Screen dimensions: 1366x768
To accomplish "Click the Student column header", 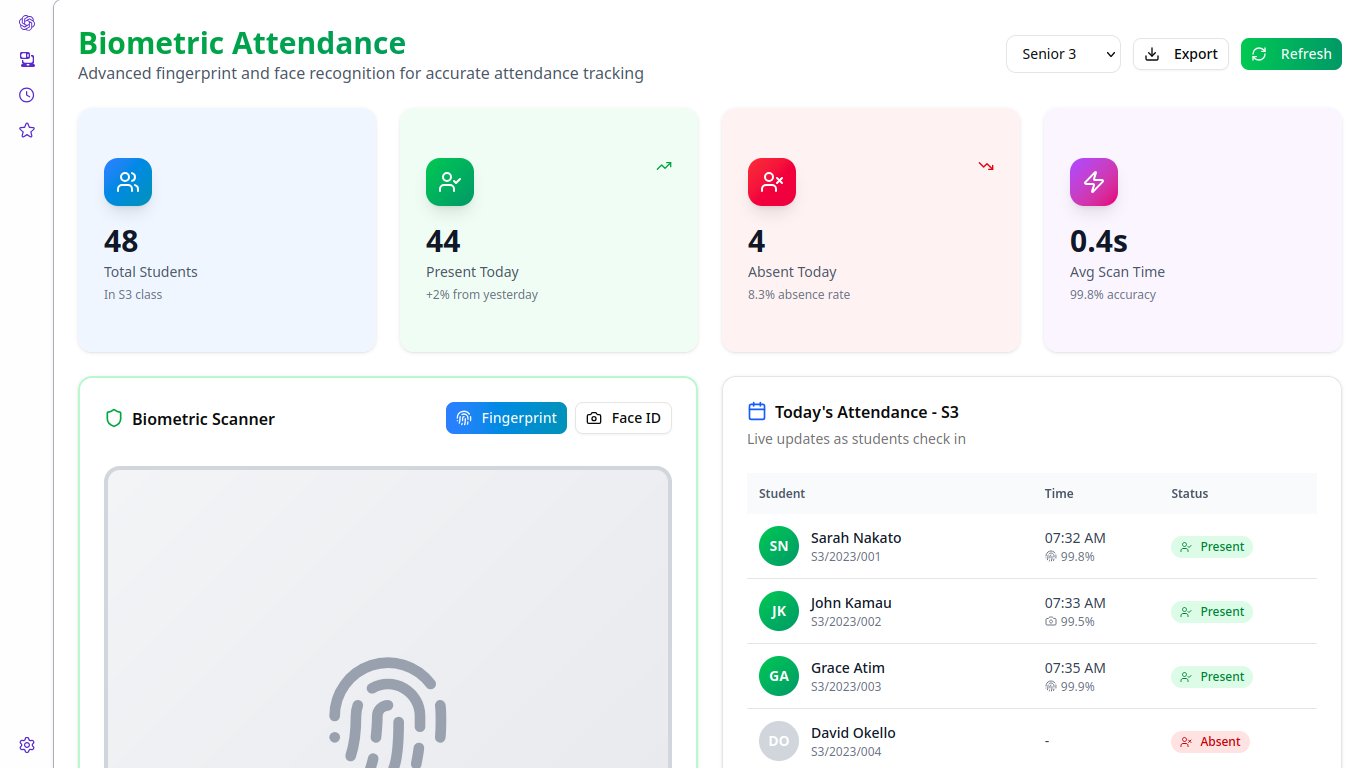I will tap(782, 493).
